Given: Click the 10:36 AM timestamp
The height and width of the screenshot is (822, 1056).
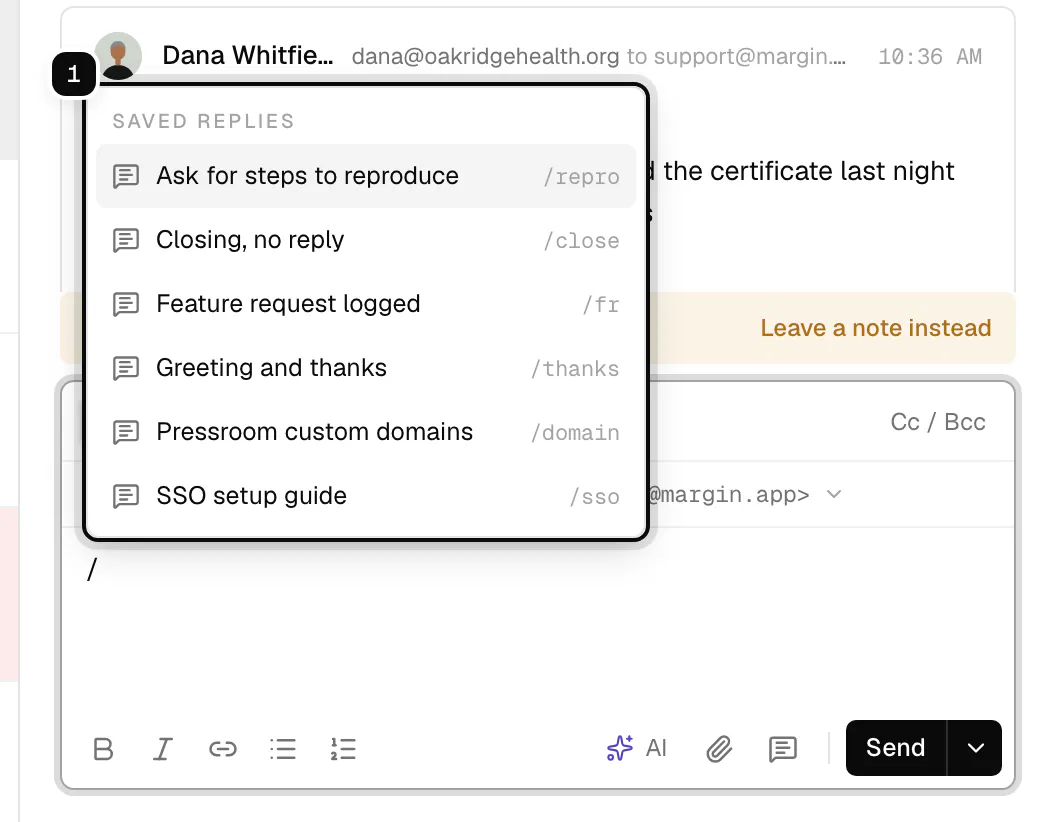Looking at the screenshot, I should [x=930, y=57].
